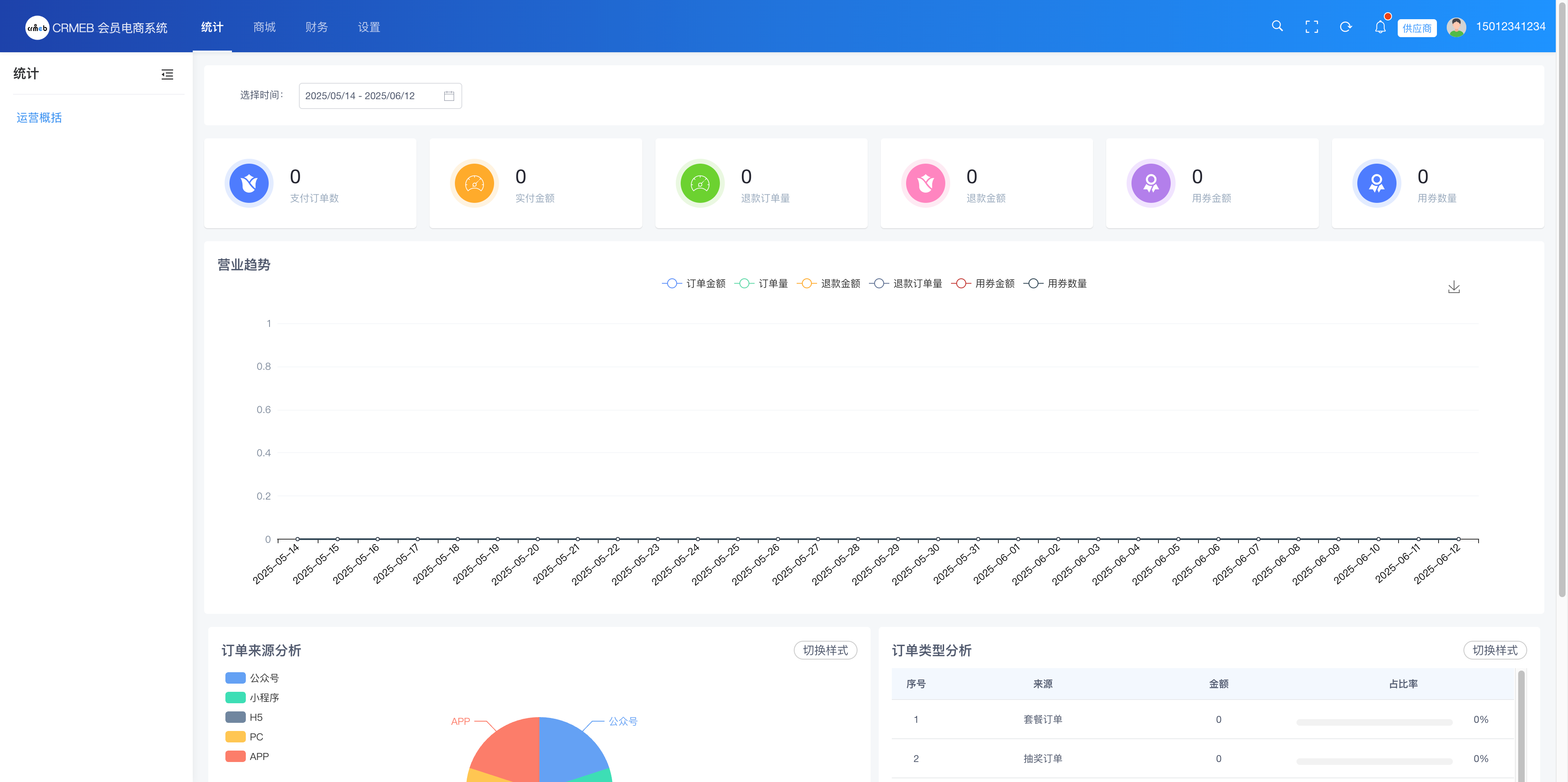
Task: Open the 财务 top menu
Action: tap(316, 27)
